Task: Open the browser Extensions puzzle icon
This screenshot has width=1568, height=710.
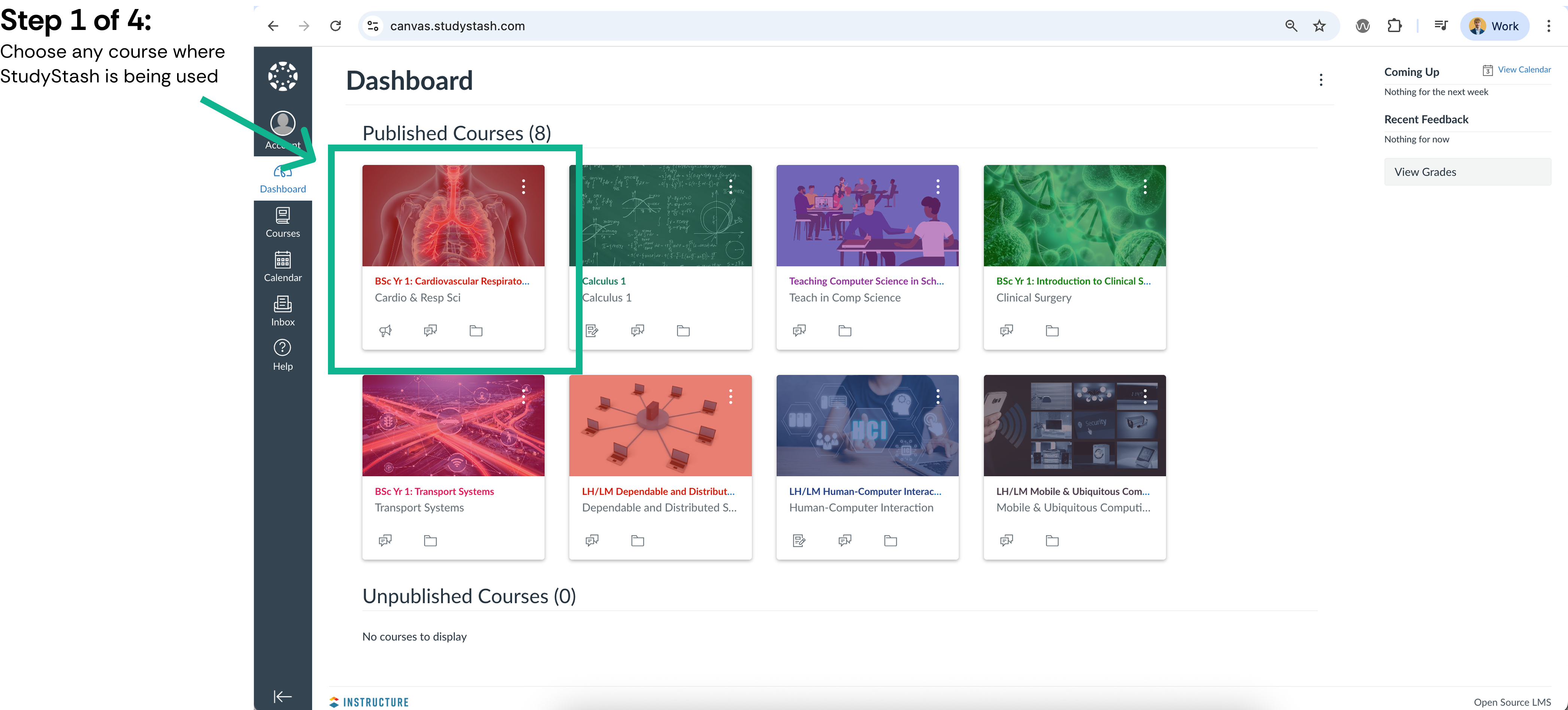Action: [x=1394, y=26]
